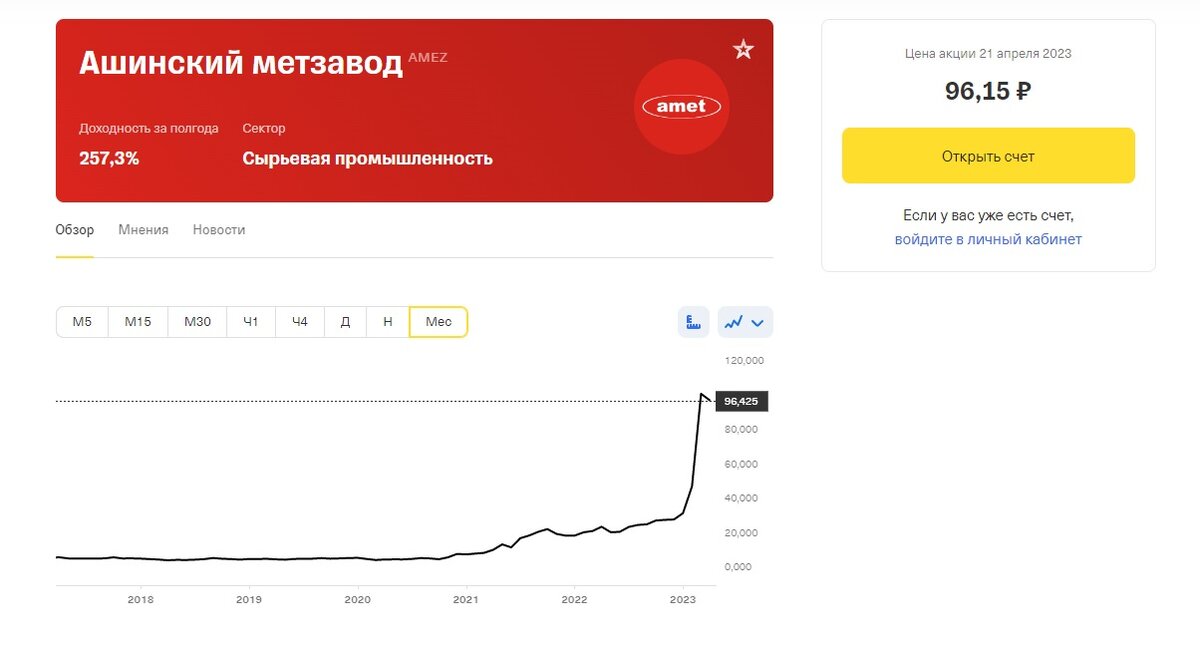
Task: Expand chart style options next to line icon
Action: point(757,321)
